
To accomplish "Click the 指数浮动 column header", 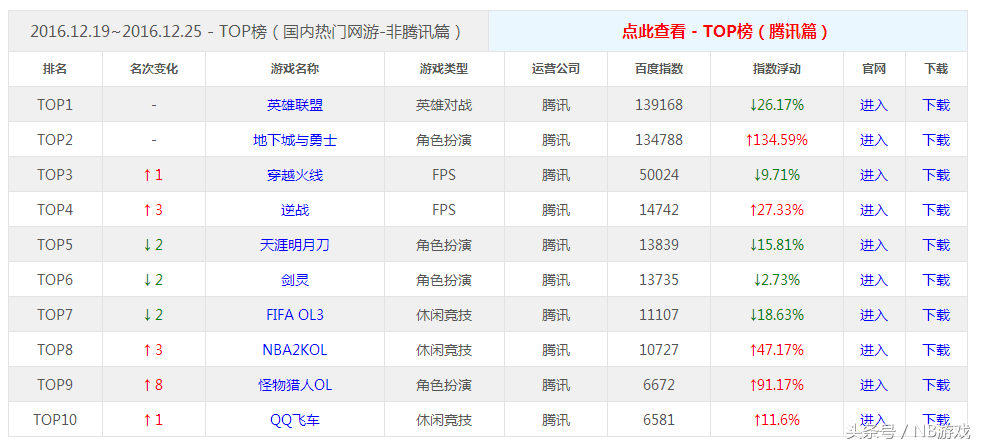I will [x=776, y=69].
